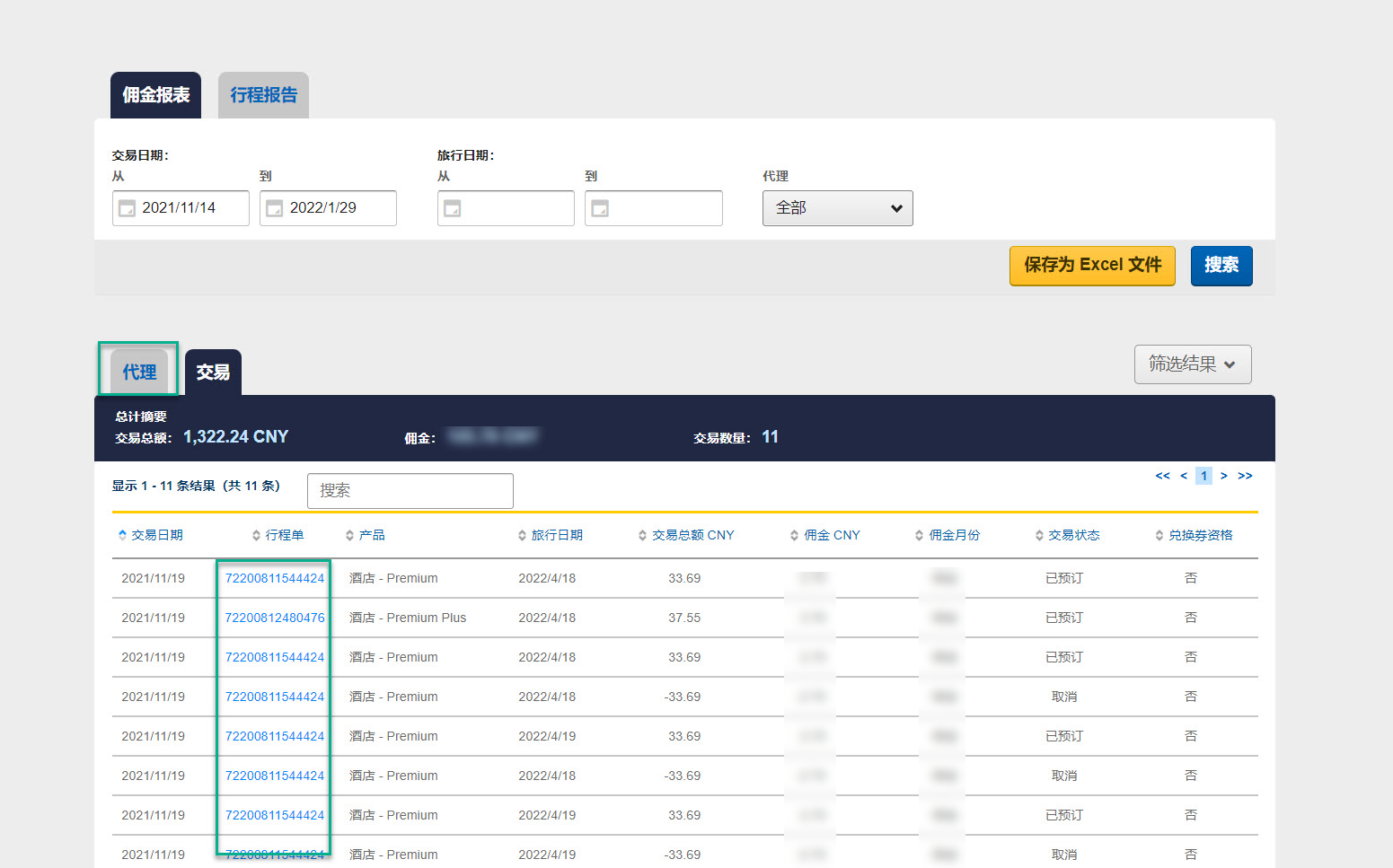This screenshot has height=868, width=1393.
Task: Sort by 交易总额 CNY column arrows
Action: (x=642, y=535)
